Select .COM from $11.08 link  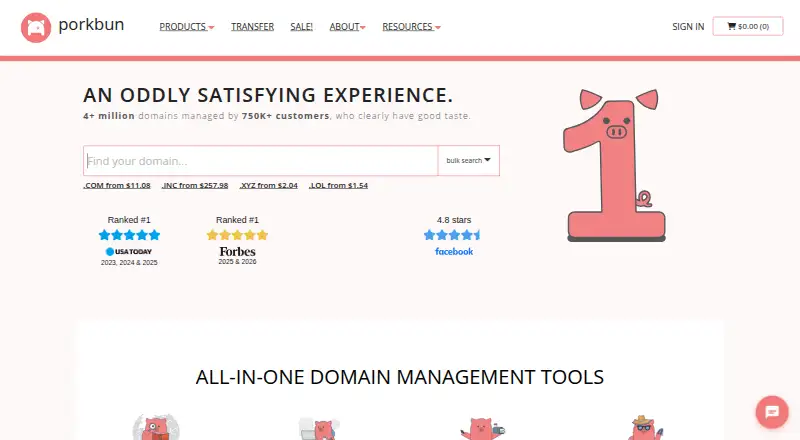pos(117,185)
